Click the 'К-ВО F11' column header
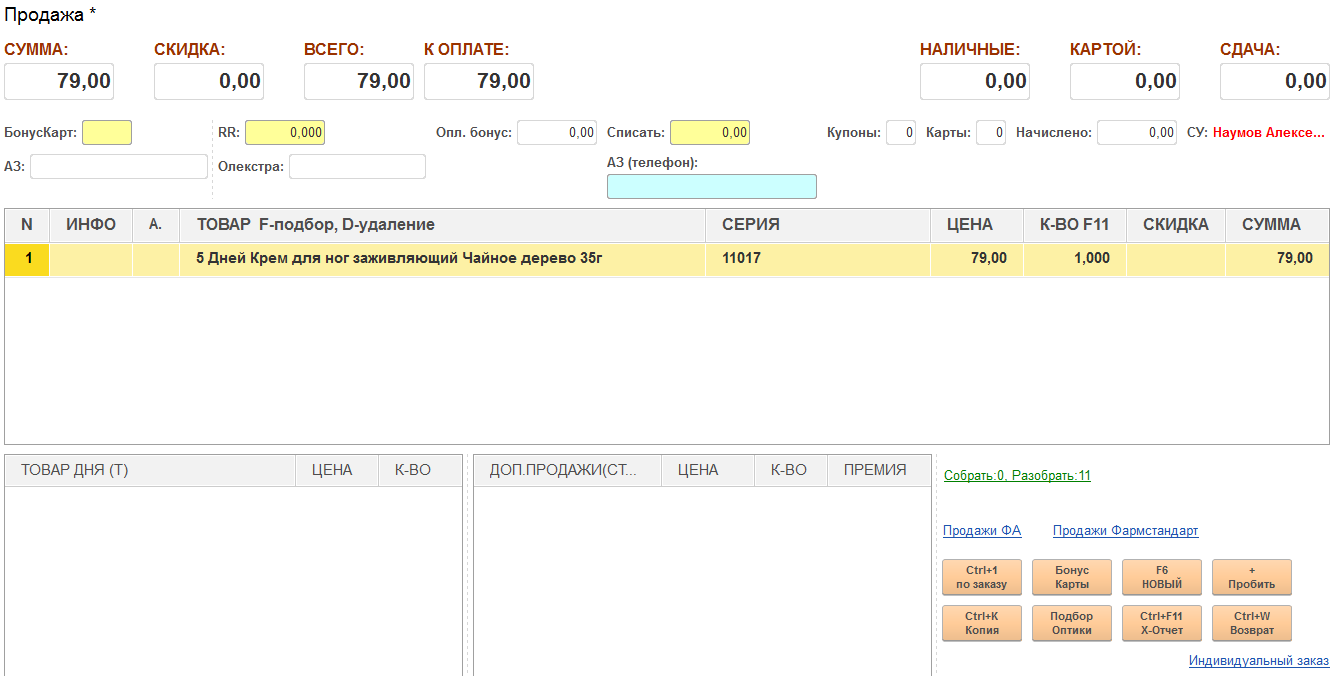Screen dimensions: 1336x676 tap(1074, 225)
